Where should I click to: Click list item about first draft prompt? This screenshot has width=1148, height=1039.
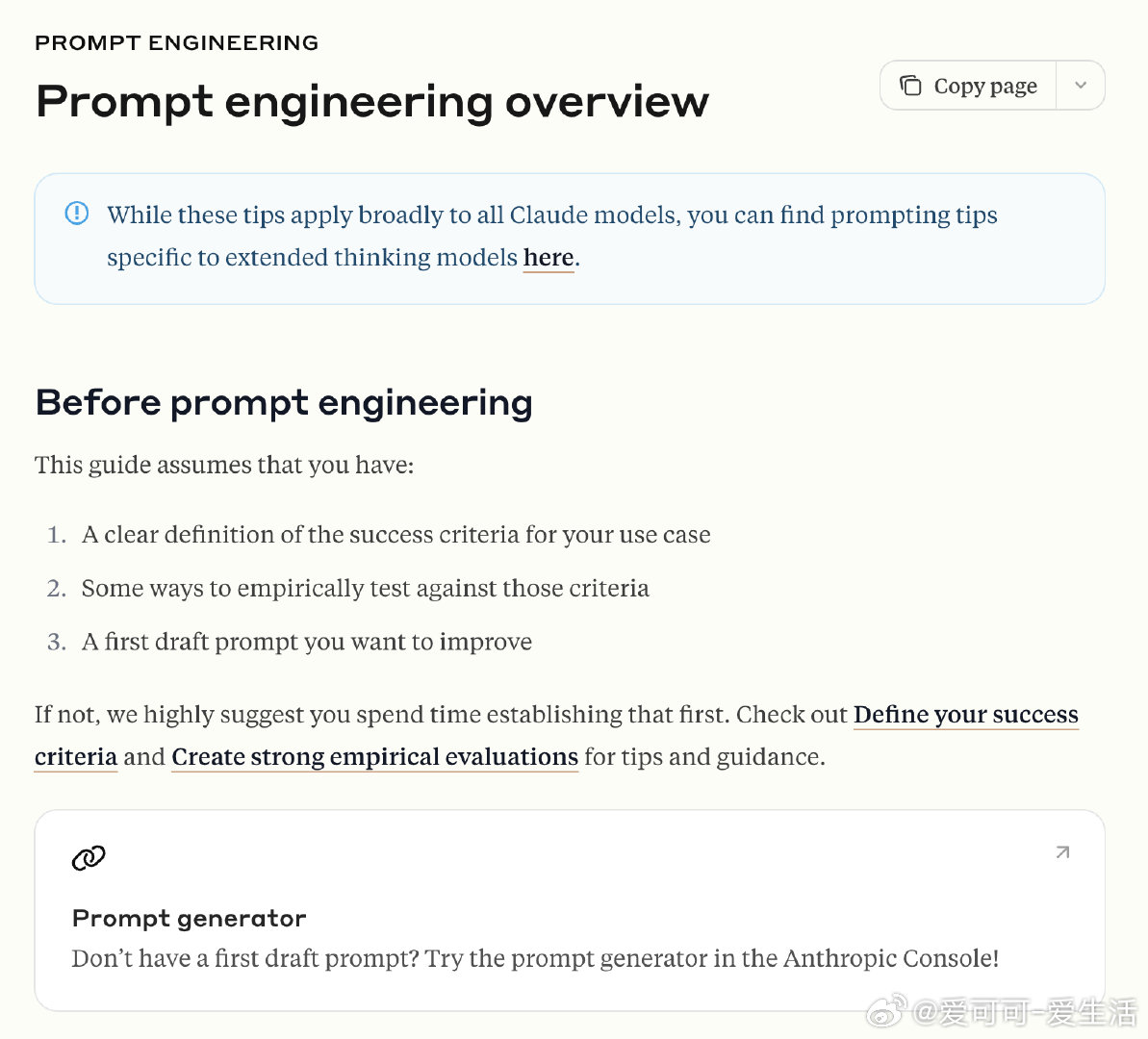pyautogui.click(x=290, y=642)
